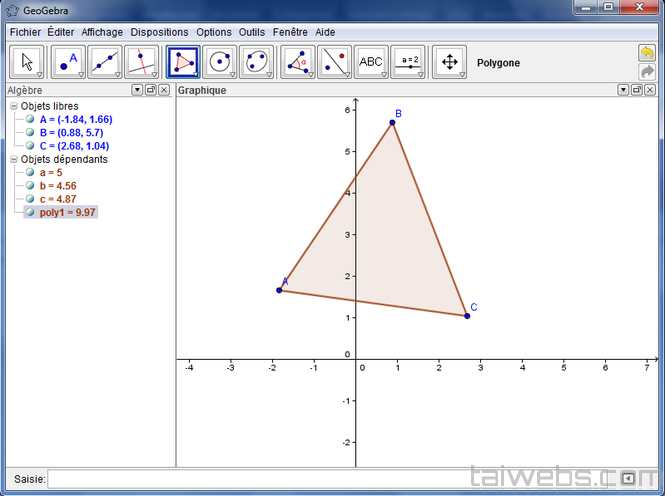Open the Outils menu
The width and height of the screenshot is (665, 496).
coord(252,32)
